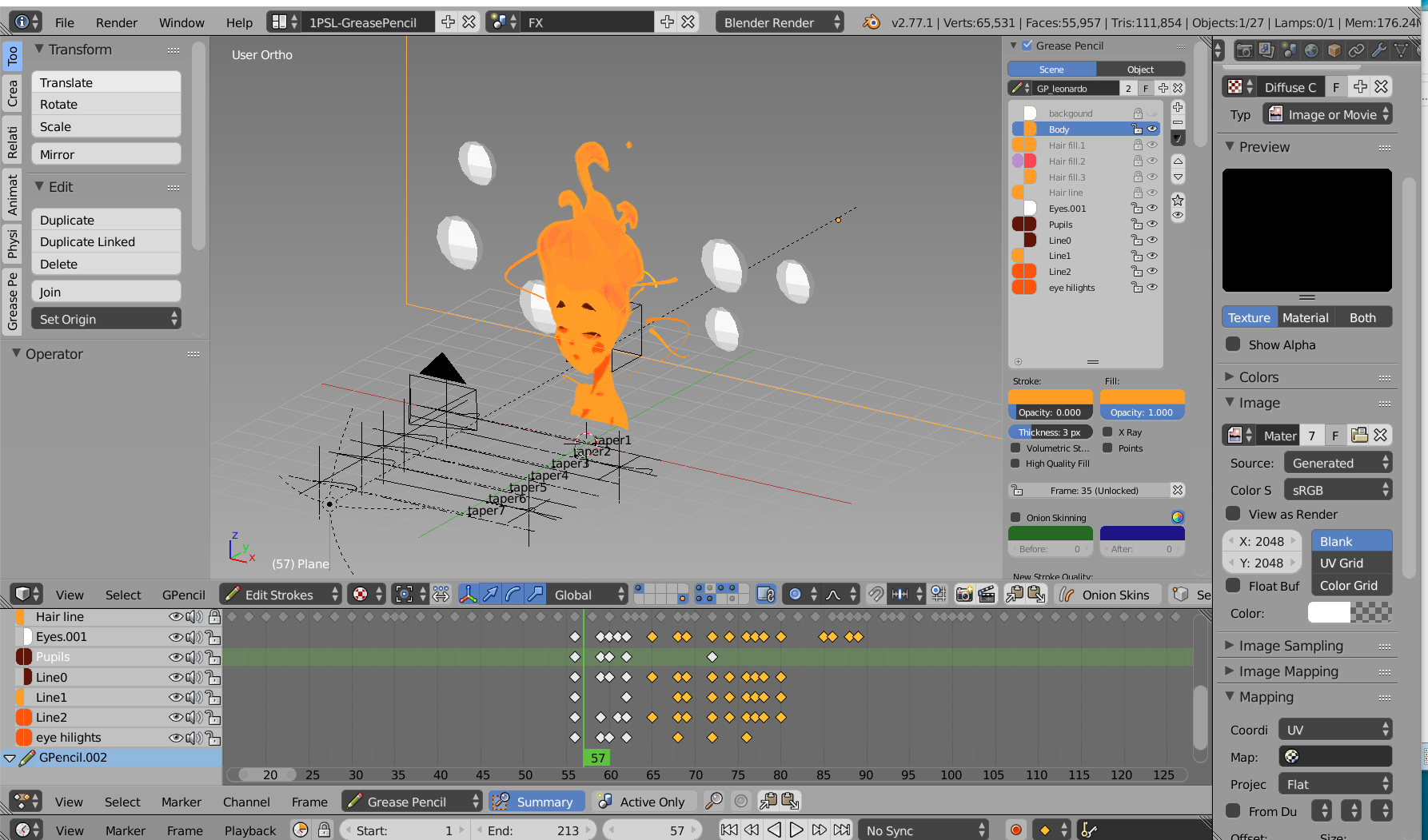Open the Modifiers wrench tab icon
Screen dimensions: 1428x840
click(x=1378, y=50)
